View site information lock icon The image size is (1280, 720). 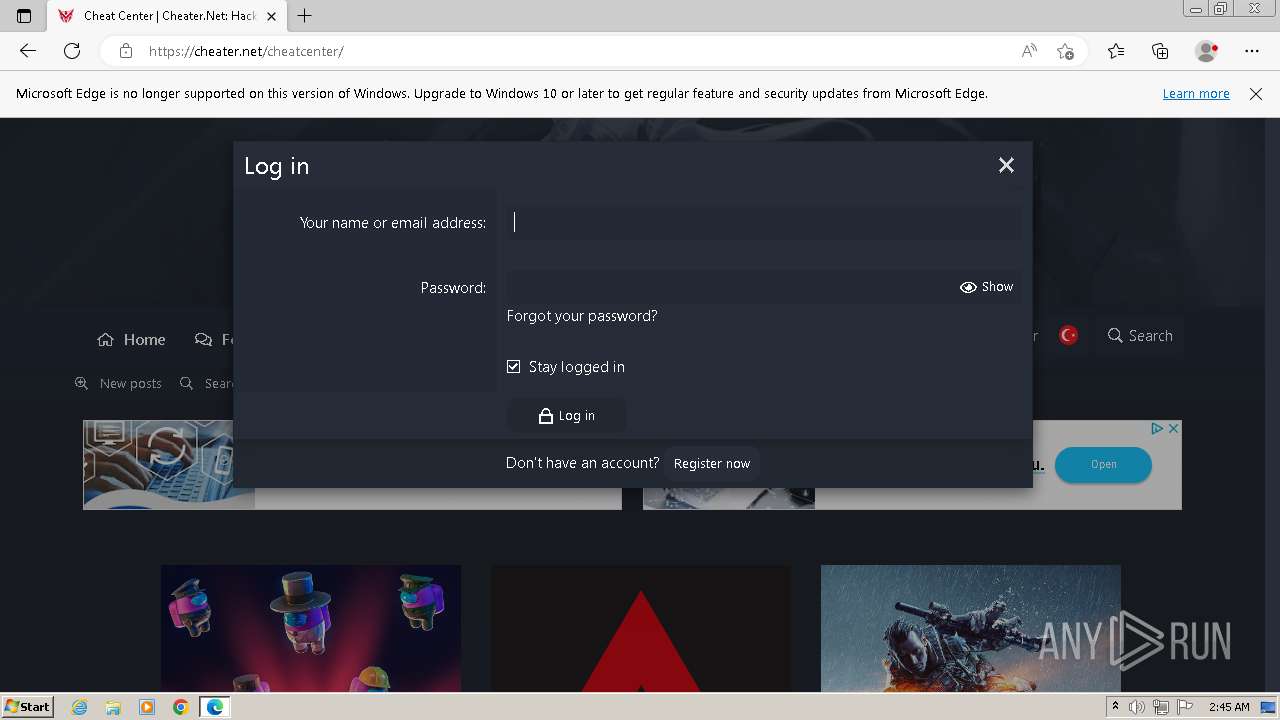click(125, 51)
